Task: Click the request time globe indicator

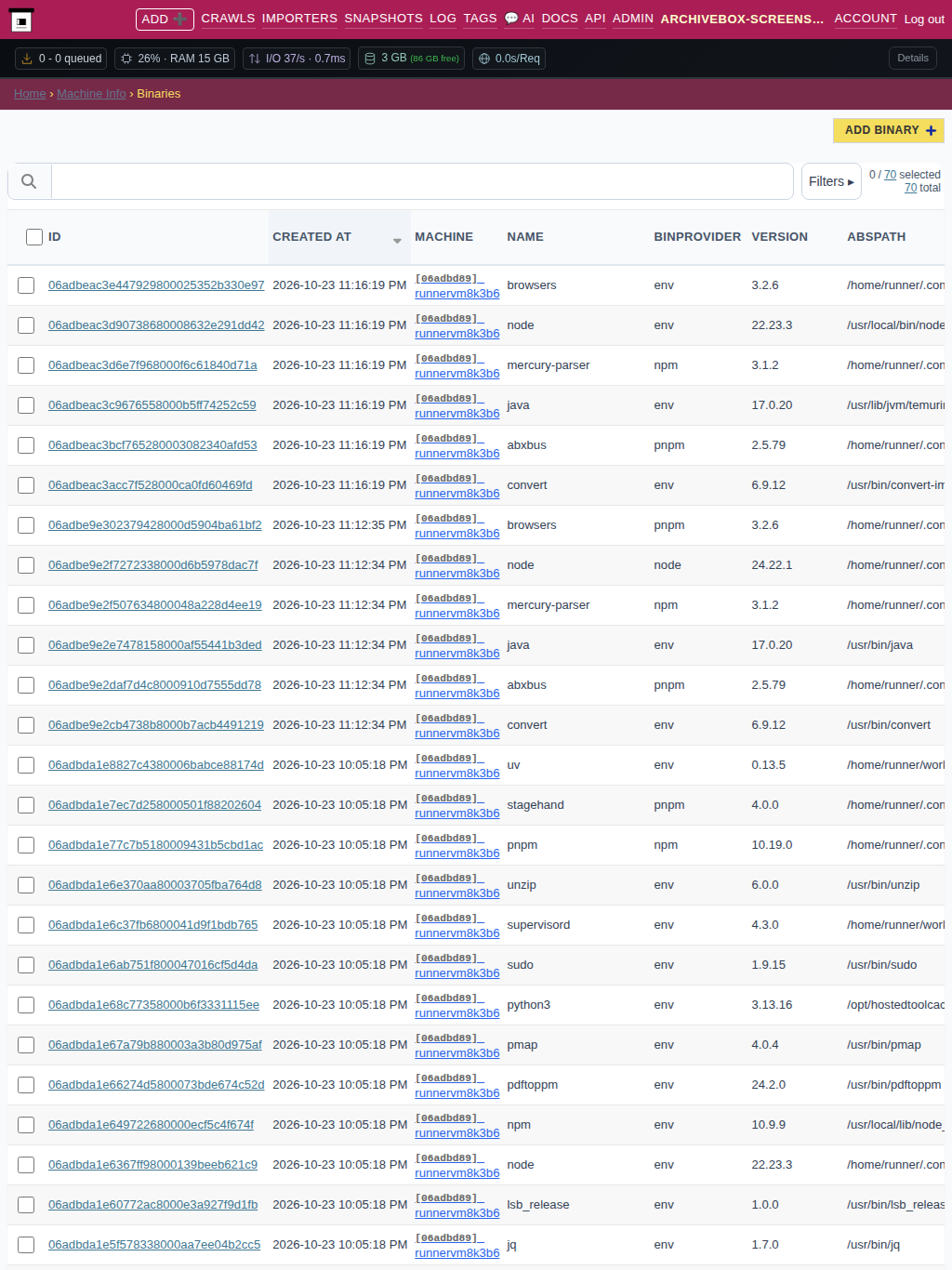Action: tap(509, 59)
